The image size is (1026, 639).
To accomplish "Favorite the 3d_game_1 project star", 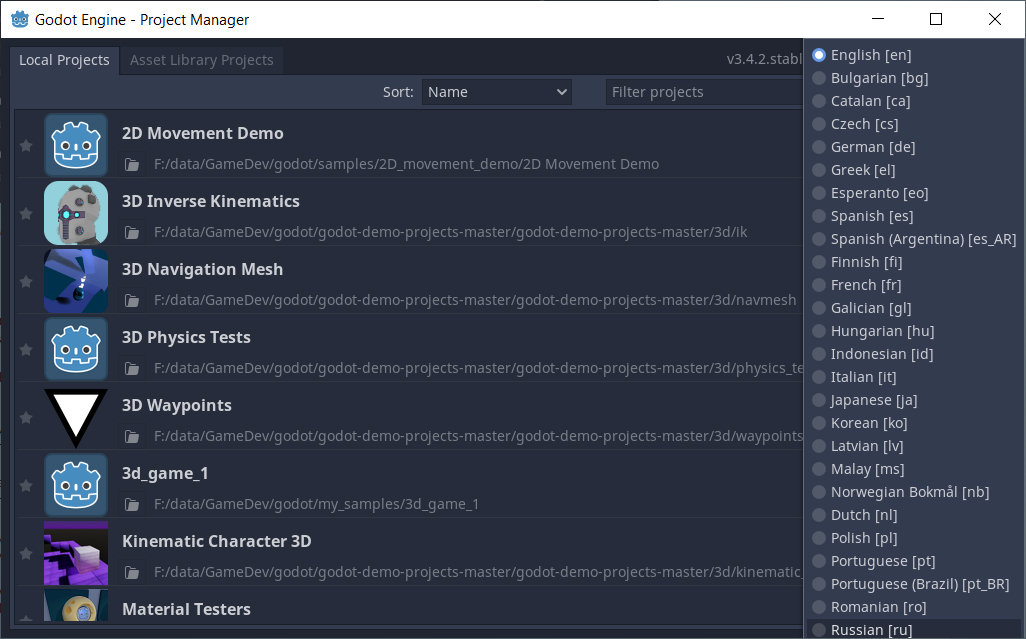I will [26, 486].
